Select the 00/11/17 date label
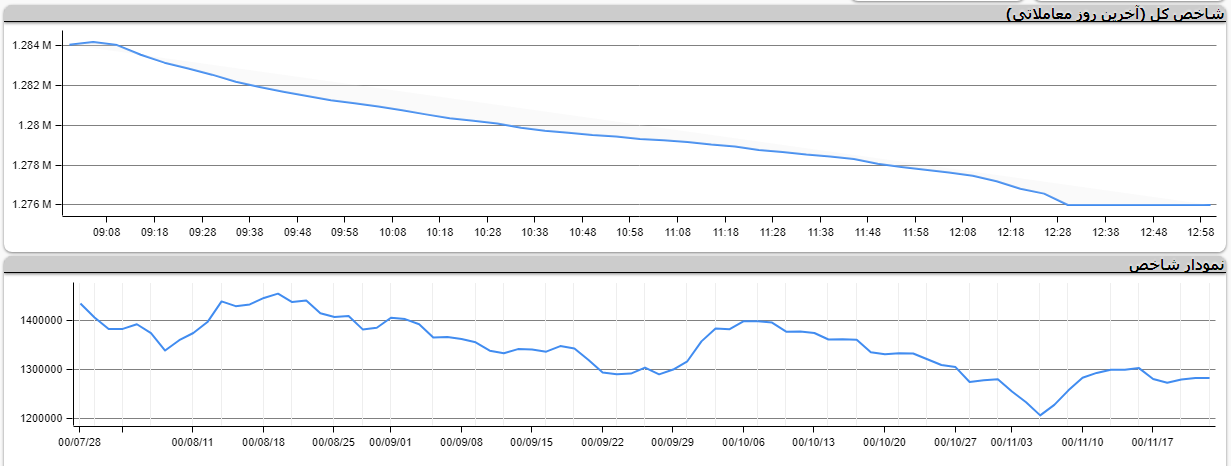 click(x=1152, y=441)
